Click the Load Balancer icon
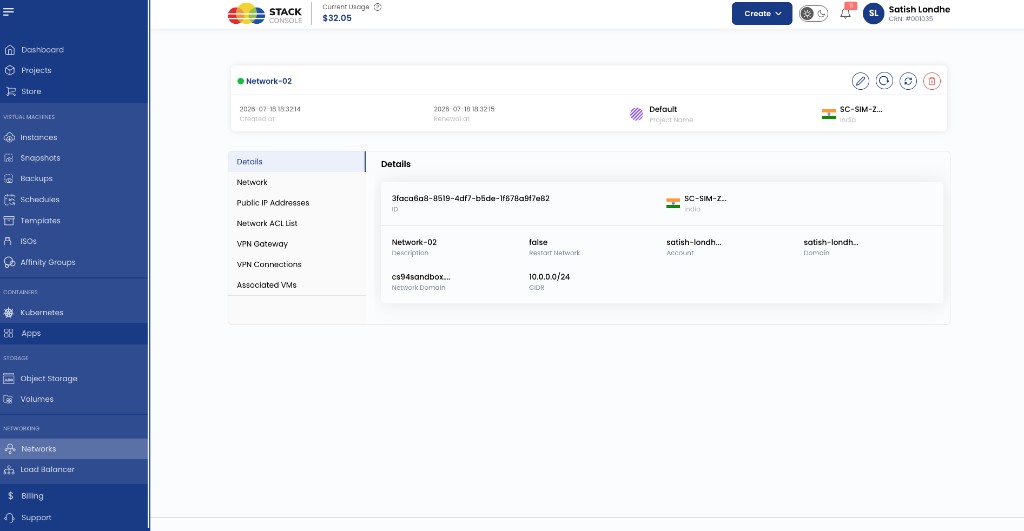This screenshot has height=531, width=1024. click(8, 470)
